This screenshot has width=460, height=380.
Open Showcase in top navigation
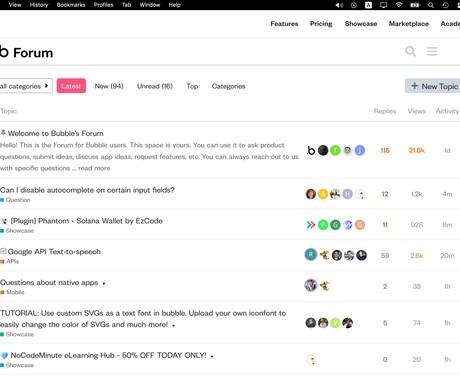[x=361, y=24]
